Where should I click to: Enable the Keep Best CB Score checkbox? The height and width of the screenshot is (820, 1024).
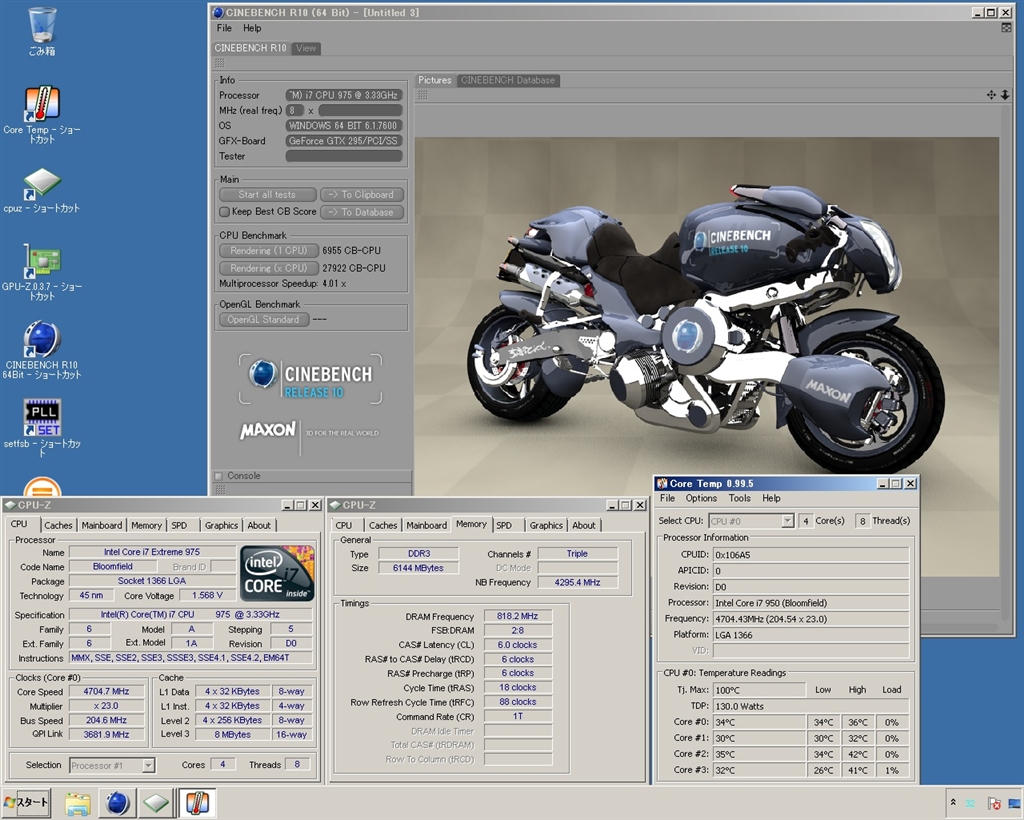[225, 212]
